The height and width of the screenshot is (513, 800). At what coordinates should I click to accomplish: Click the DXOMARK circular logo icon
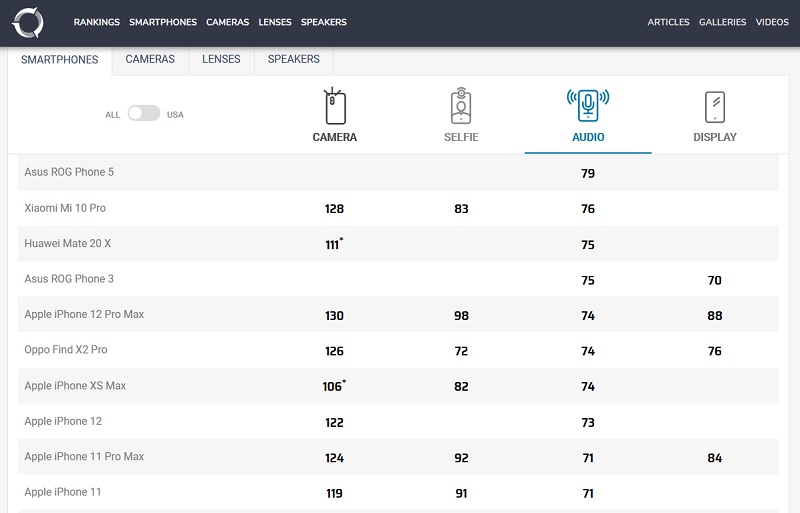28,22
